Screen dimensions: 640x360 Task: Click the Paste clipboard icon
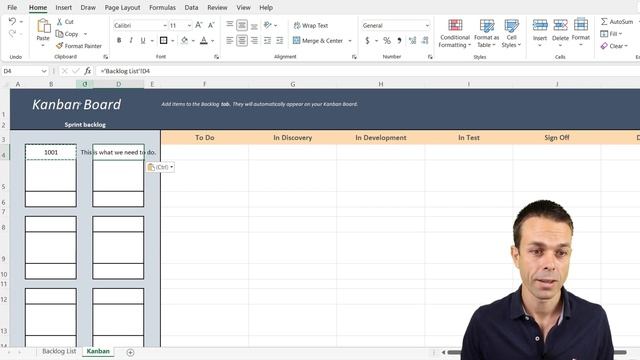pos(43,26)
